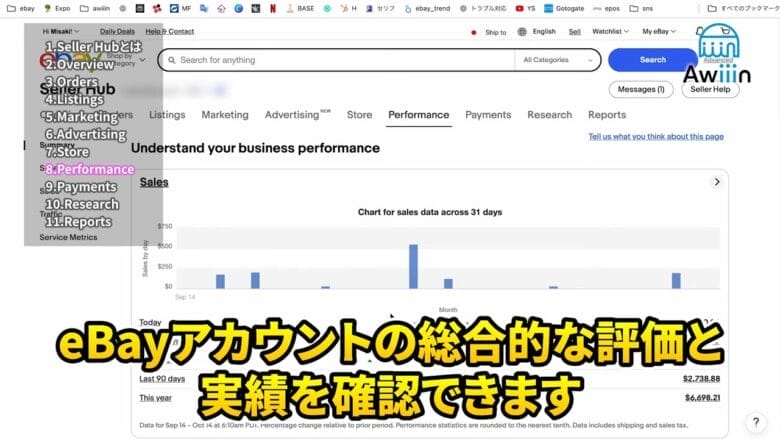
Task: Click the blue Search button
Action: [652, 60]
